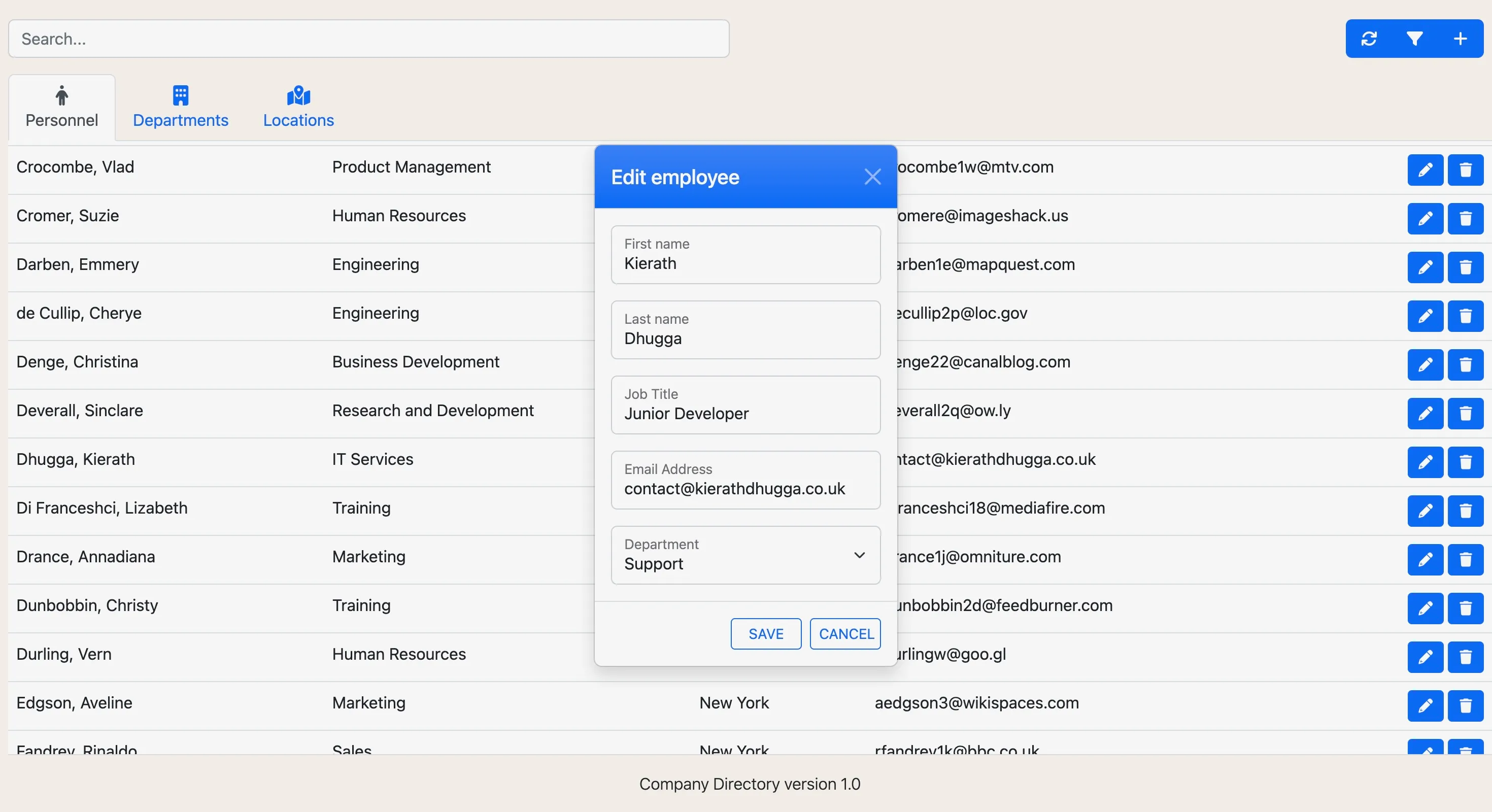Open the filter options
Screen dimensions: 1492x812
point(1415,39)
